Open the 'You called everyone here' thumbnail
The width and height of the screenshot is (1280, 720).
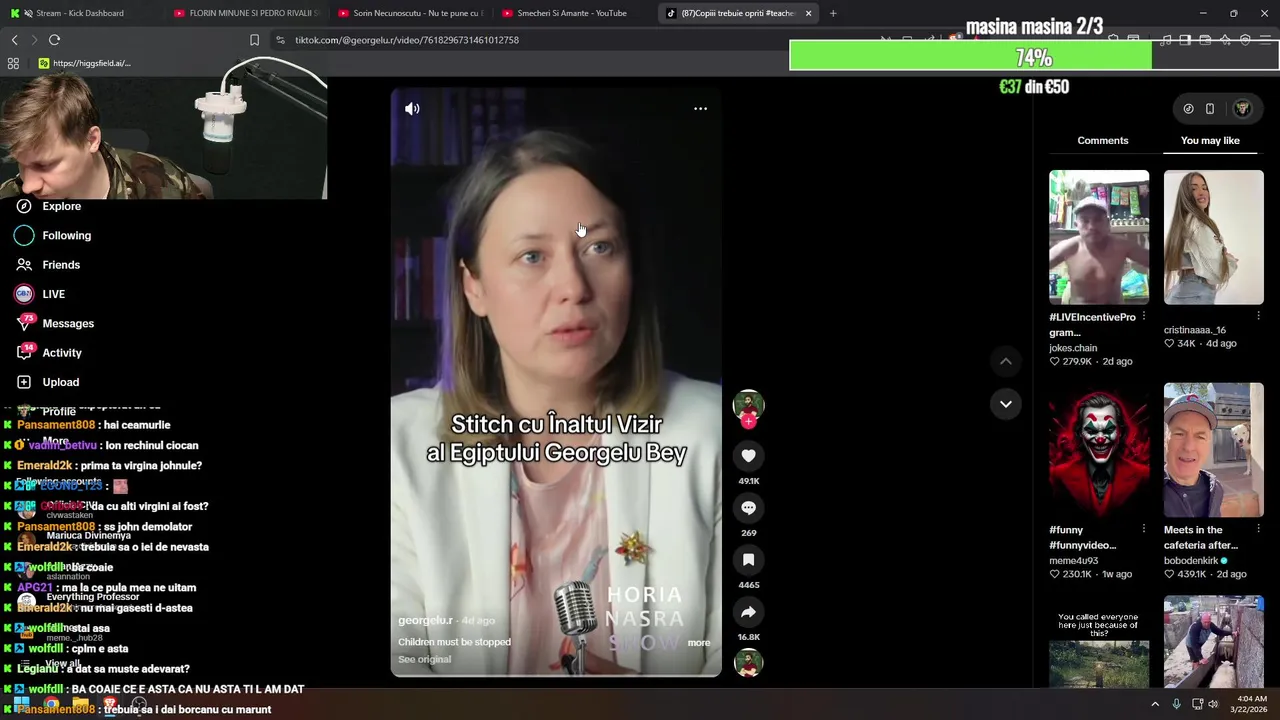pyautogui.click(x=1099, y=641)
